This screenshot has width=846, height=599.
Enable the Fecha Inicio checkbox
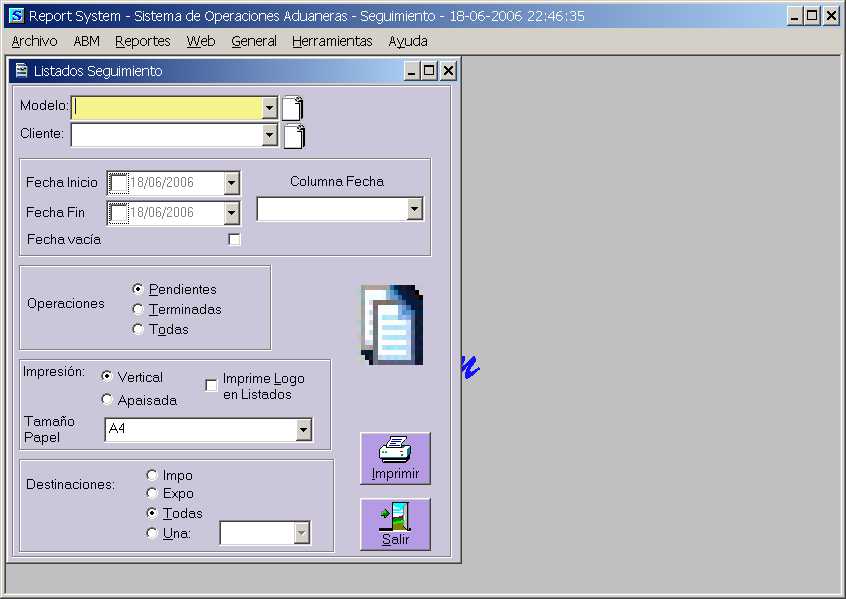pyautogui.click(x=119, y=183)
